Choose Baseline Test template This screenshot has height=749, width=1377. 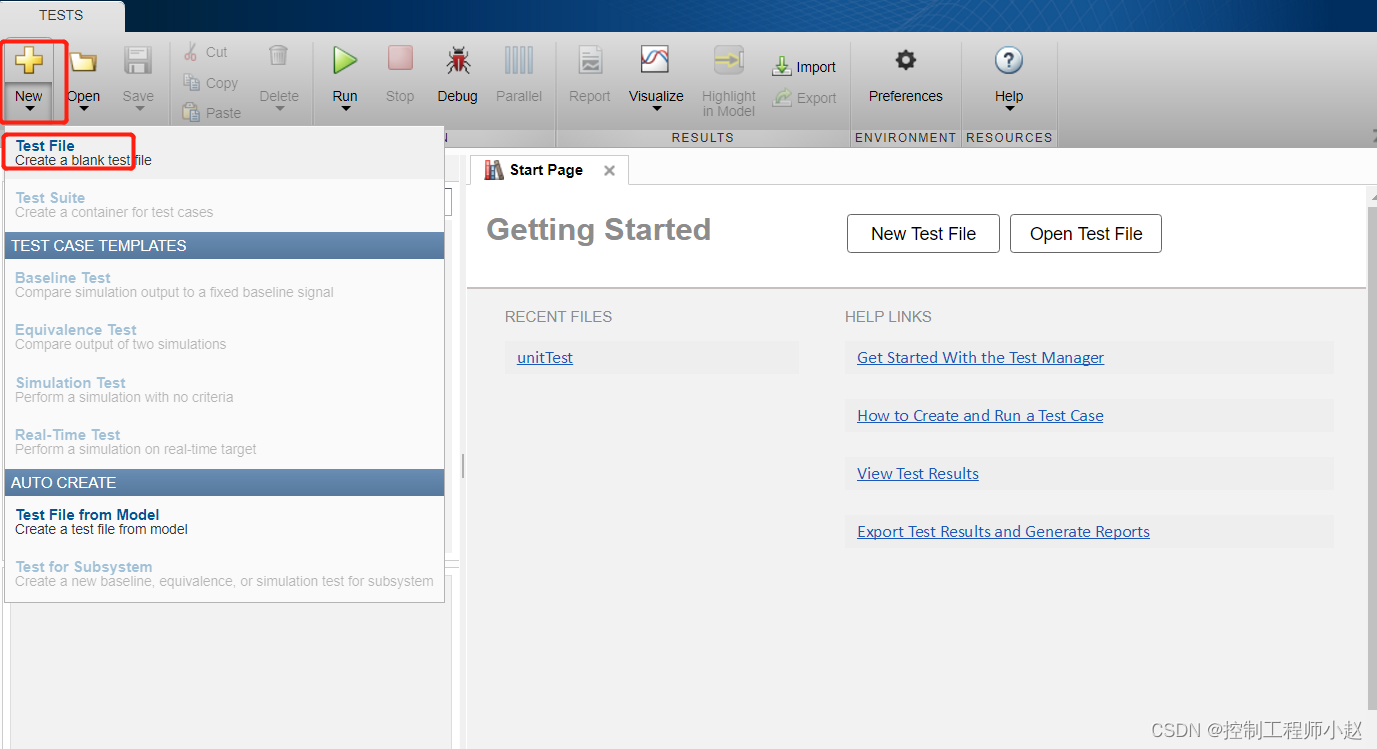click(224, 285)
